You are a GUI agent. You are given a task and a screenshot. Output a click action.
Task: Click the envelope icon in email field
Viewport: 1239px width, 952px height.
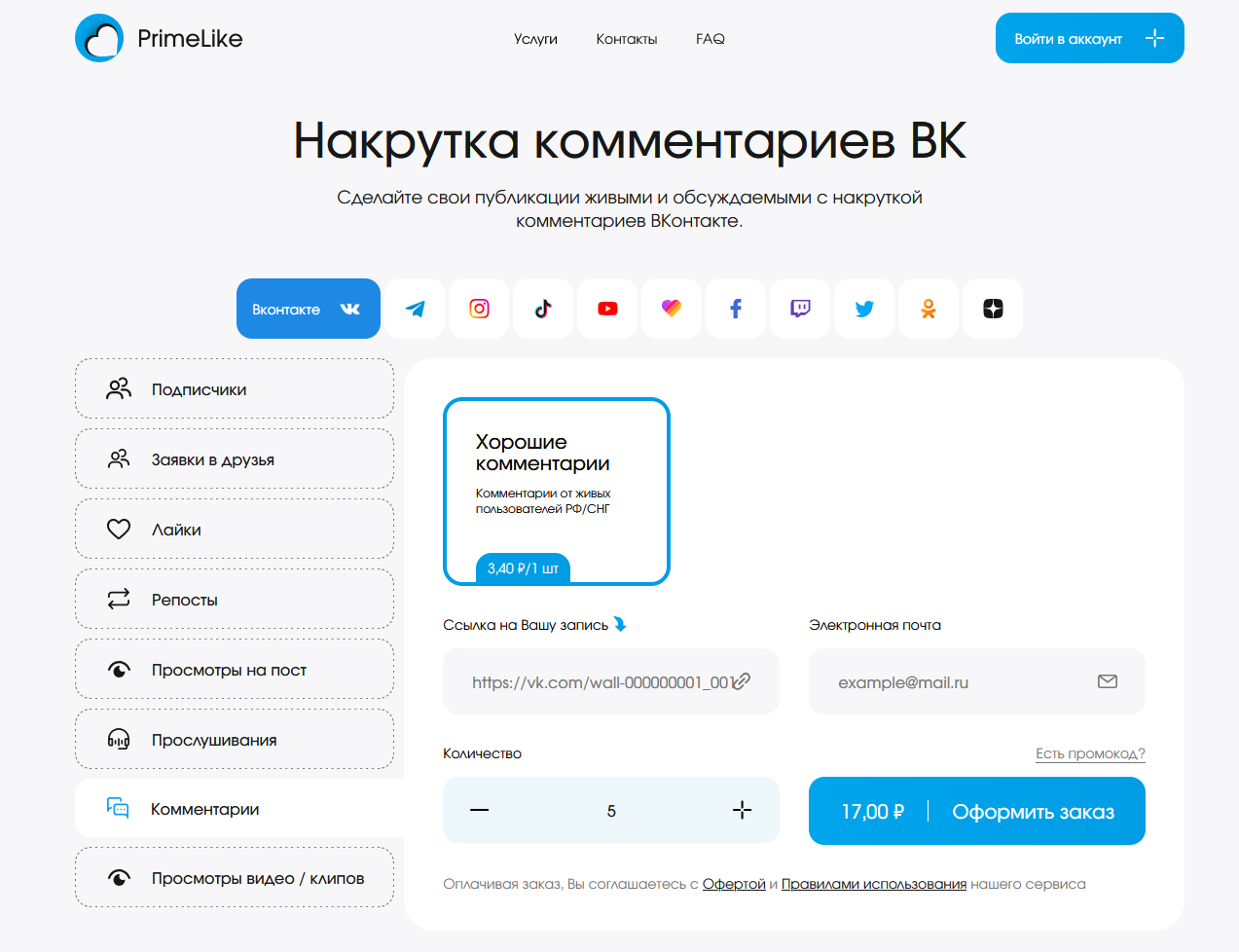pos(1108,681)
